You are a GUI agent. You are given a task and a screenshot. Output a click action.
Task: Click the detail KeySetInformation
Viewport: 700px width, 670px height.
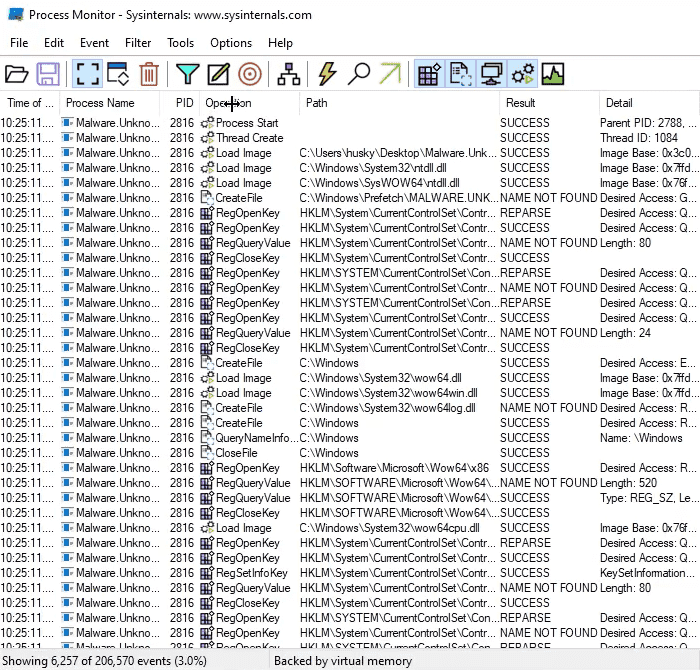click(647, 573)
